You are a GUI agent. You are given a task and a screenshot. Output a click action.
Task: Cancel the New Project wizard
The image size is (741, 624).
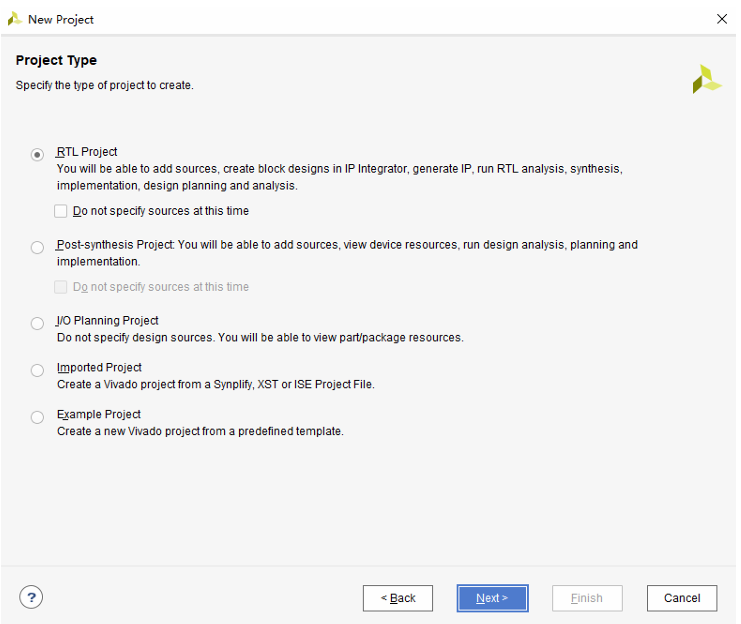click(682, 598)
